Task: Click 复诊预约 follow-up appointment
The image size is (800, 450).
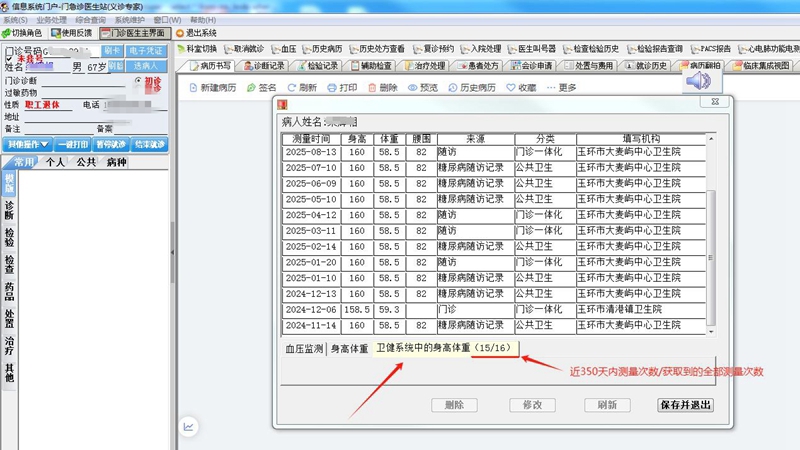Action: (434, 49)
